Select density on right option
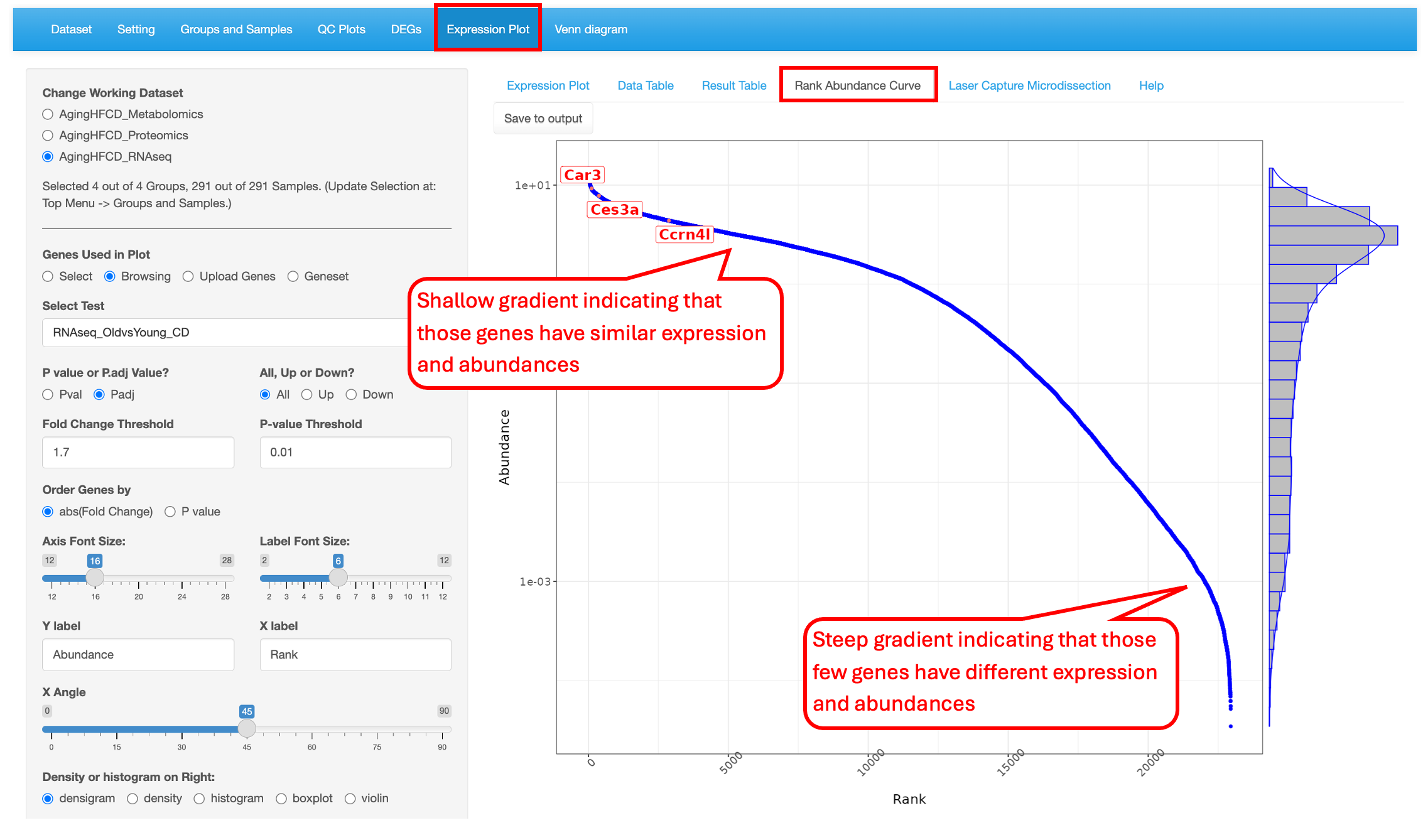 click(133, 799)
